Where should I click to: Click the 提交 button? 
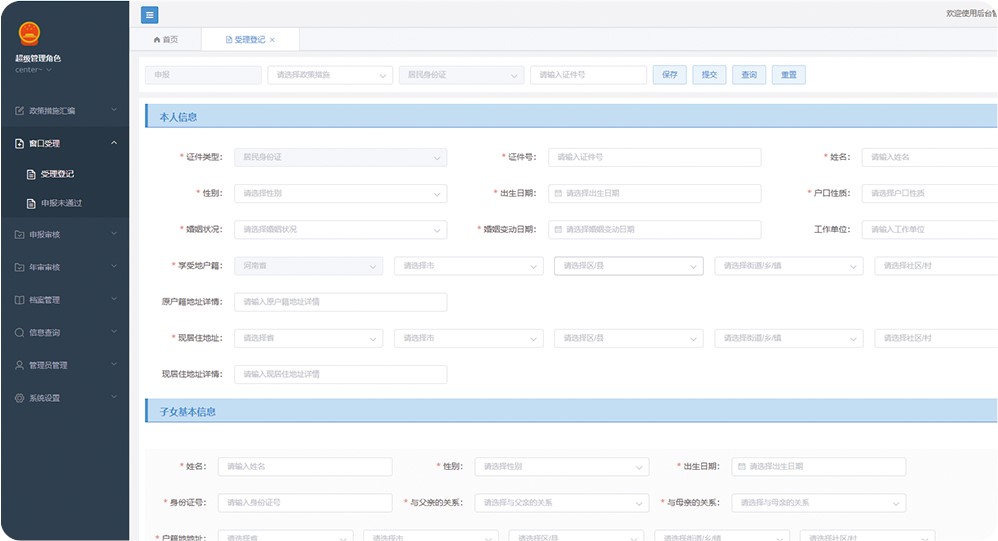coord(709,75)
